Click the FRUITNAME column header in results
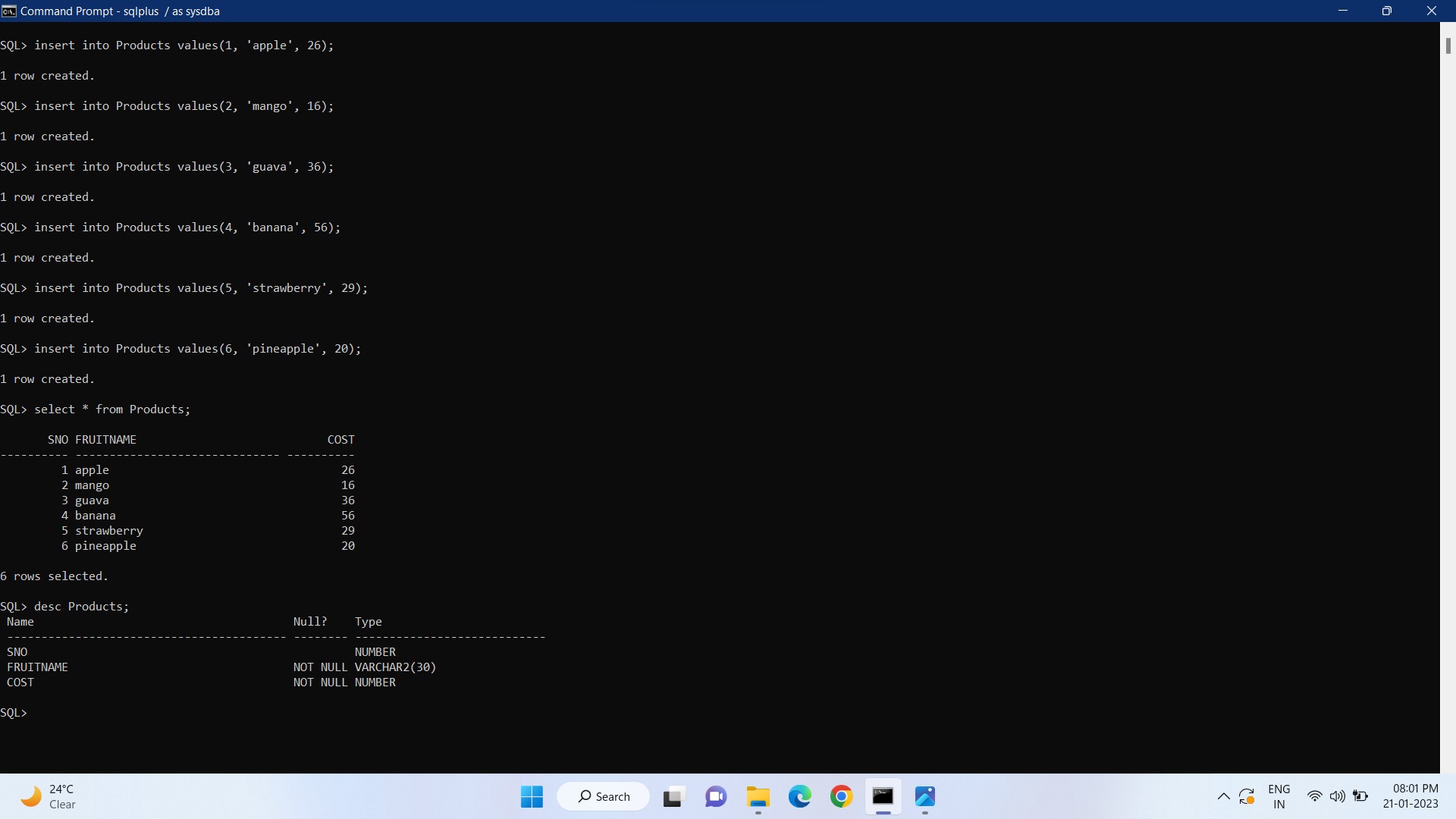The image size is (1456, 819). tap(105, 440)
